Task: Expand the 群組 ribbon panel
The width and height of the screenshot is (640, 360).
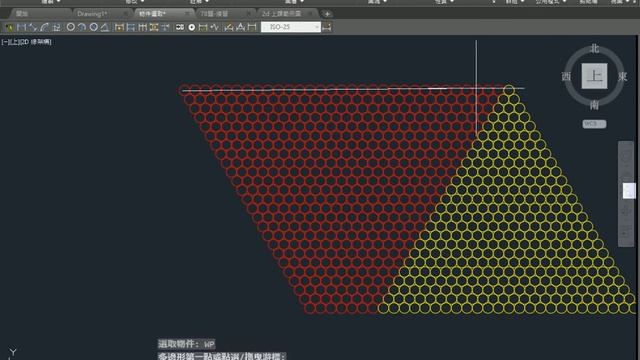Action: (x=514, y=2)
